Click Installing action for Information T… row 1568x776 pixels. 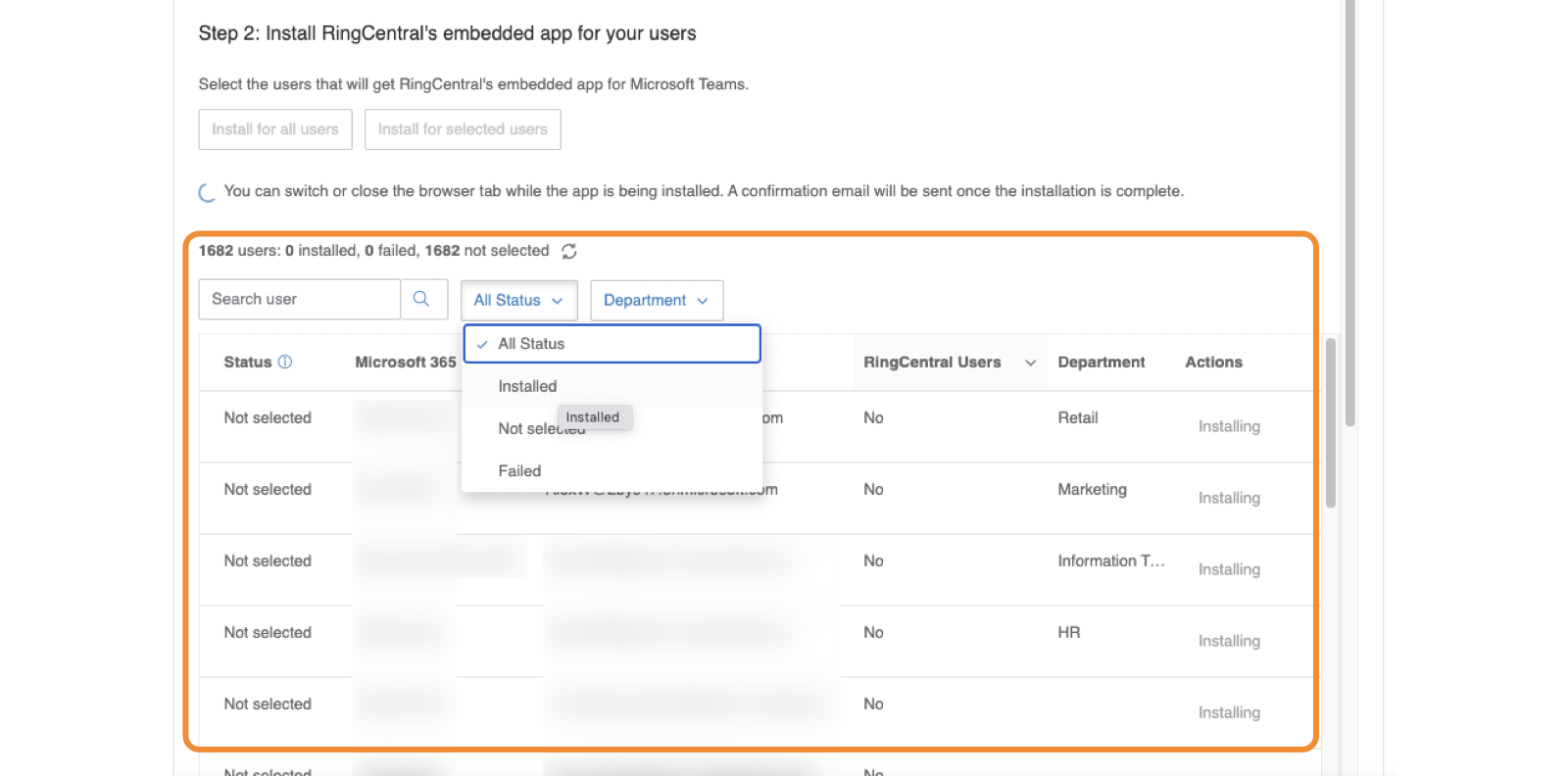coord(1229,569)
